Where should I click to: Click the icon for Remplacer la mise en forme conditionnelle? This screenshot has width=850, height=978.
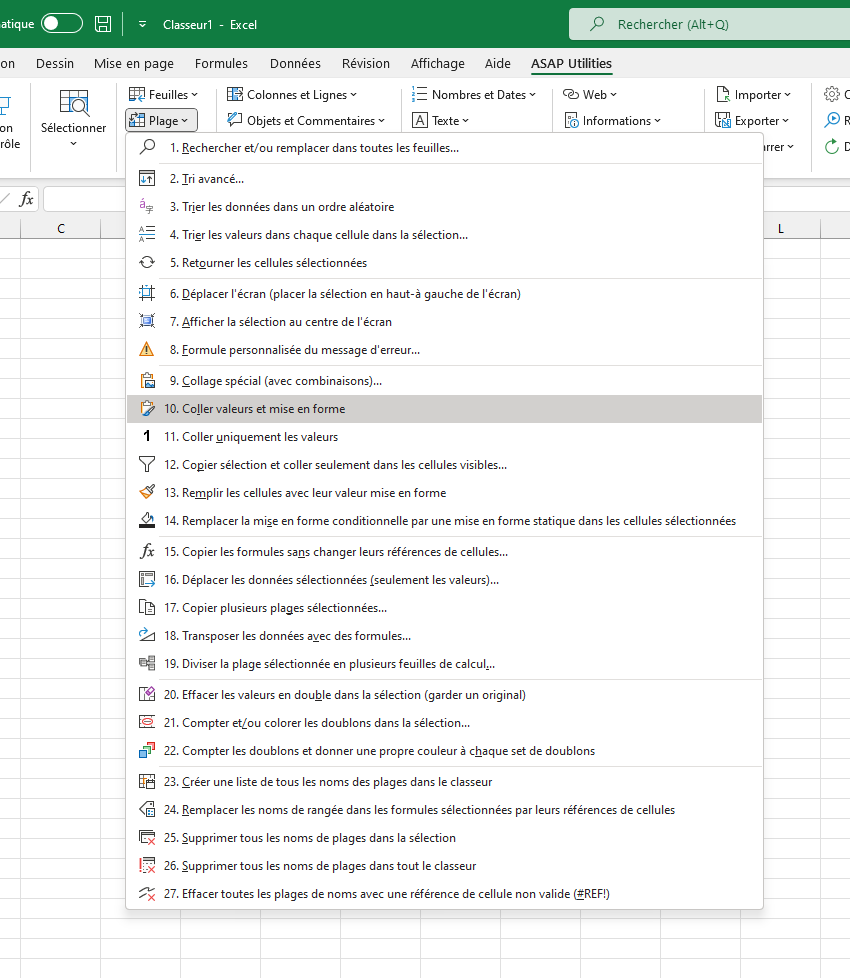147,520
